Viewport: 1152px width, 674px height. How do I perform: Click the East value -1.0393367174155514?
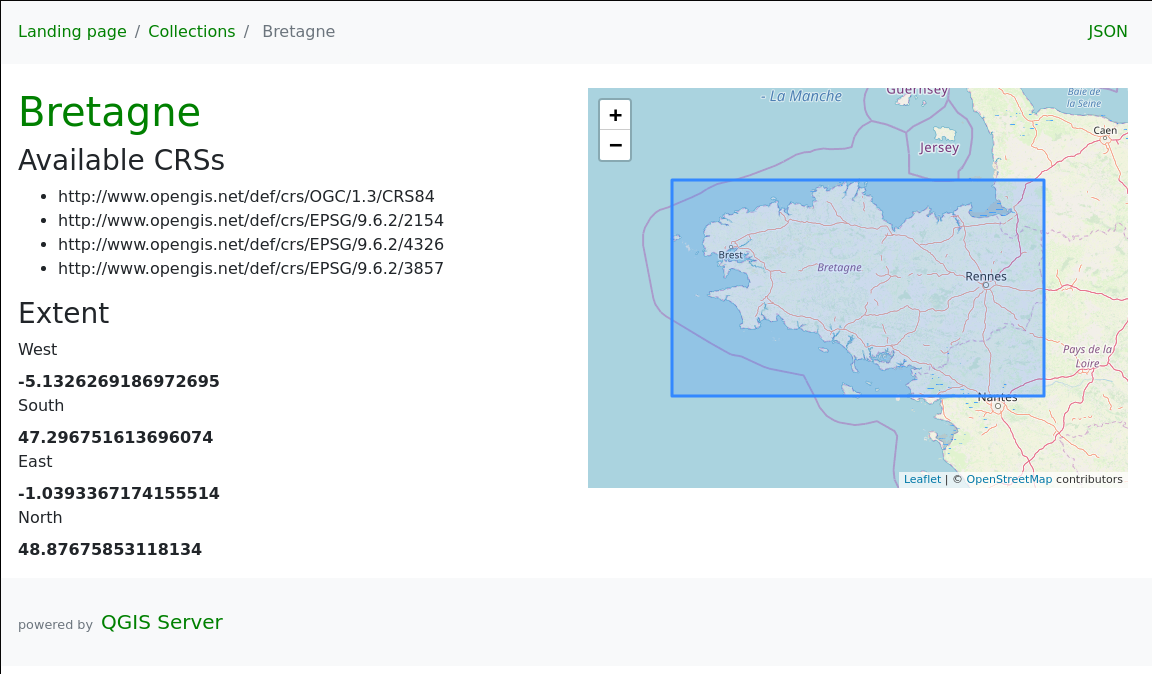click(x=119, y=493)
